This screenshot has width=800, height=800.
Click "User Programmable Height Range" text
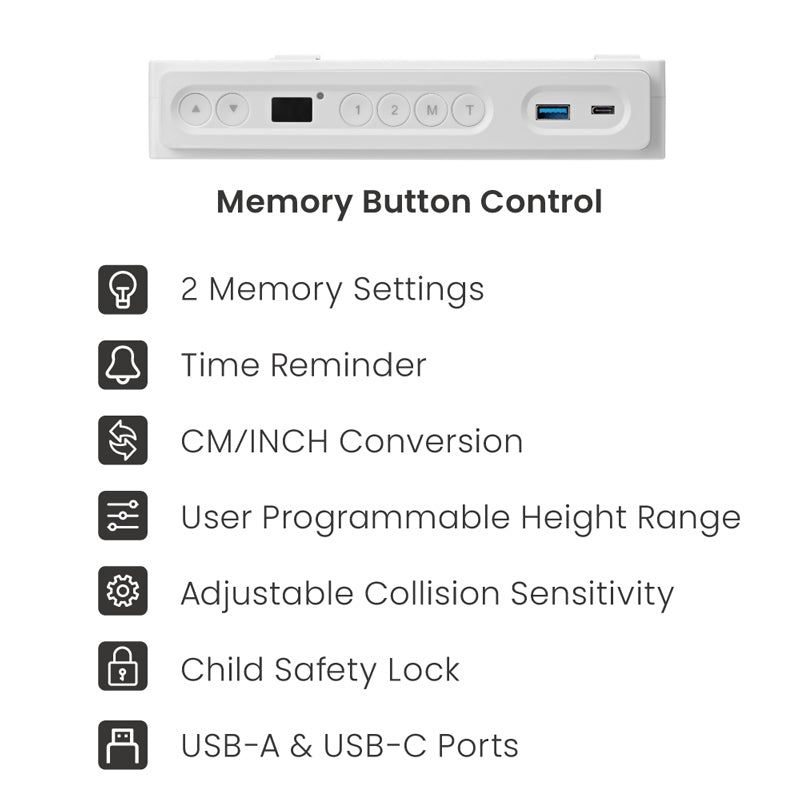(460, 517)
